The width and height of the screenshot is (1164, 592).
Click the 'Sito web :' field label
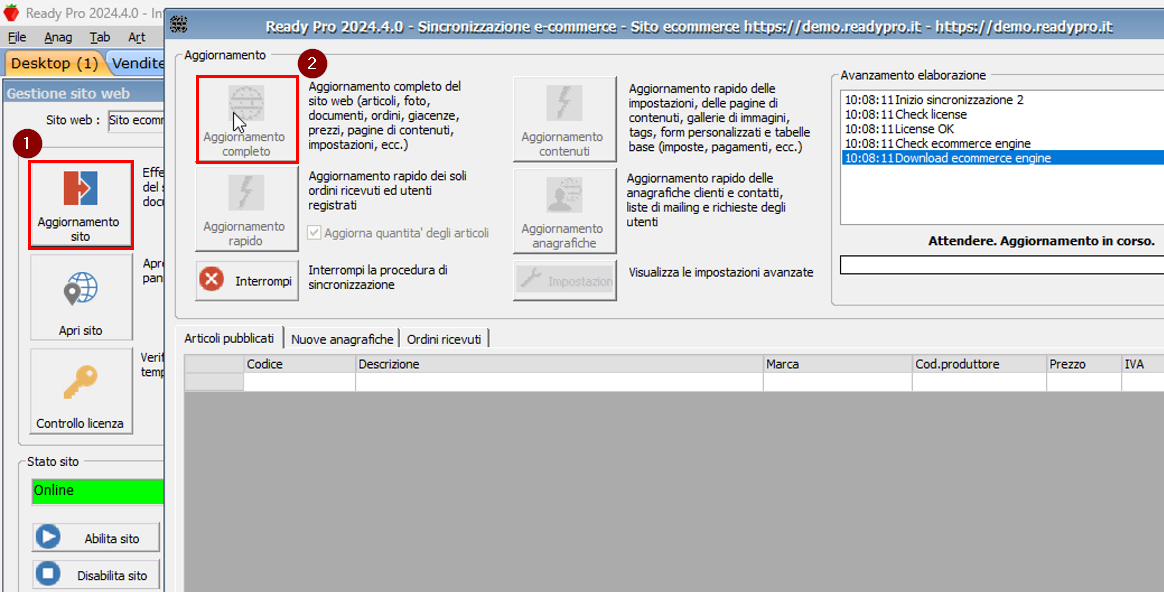point(73,120)
